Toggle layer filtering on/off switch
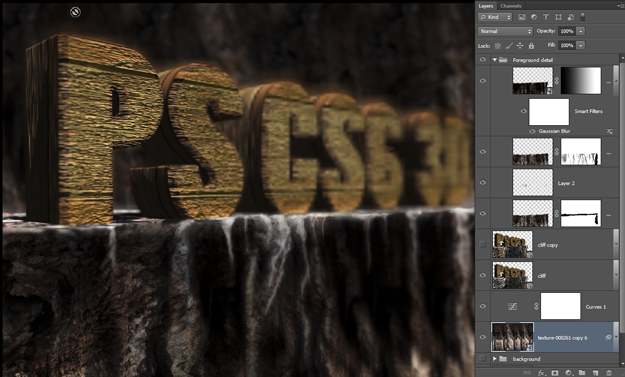Screen dimensions: 625x377 coord(582,17)
